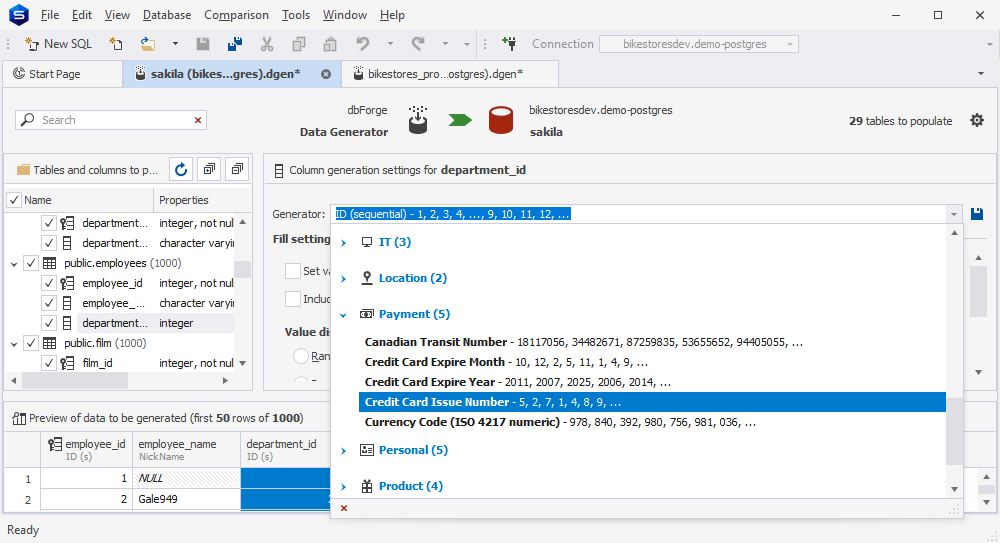Click the save all icon in toolbar
Screen dimensions: 1000x543
click(x=235, y=44)
